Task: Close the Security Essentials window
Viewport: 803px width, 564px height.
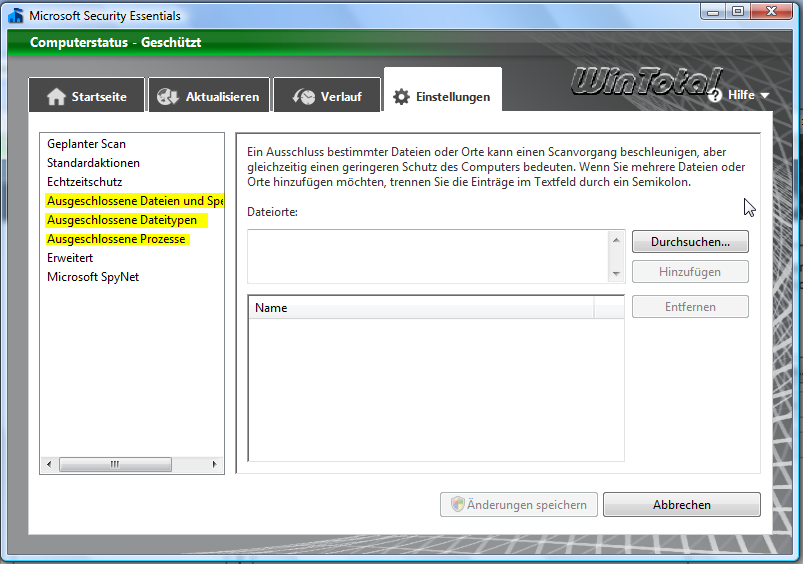Action: 771,12
